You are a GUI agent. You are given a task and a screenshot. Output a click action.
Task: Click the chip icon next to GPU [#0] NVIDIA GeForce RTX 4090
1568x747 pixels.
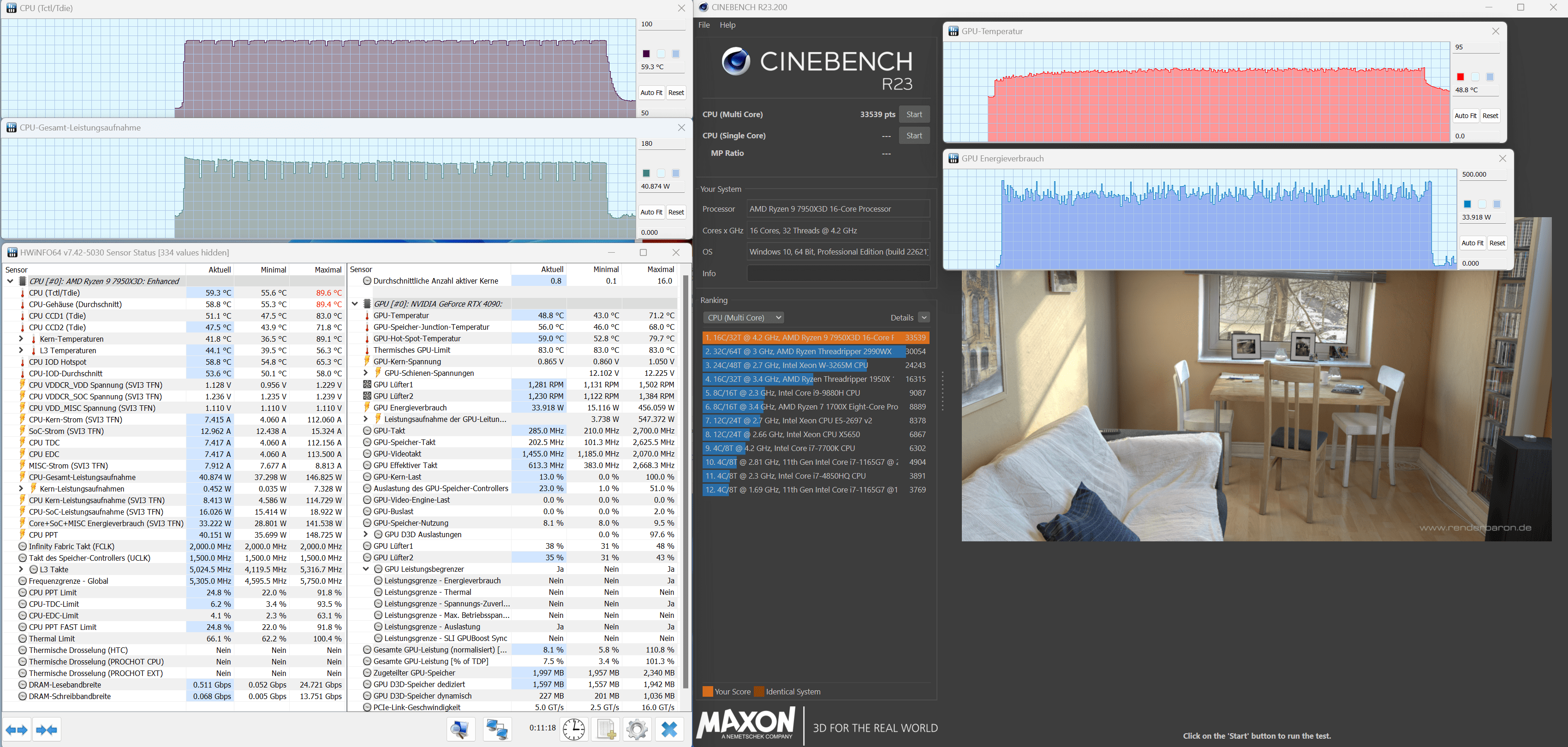click(x=367, y=304)
